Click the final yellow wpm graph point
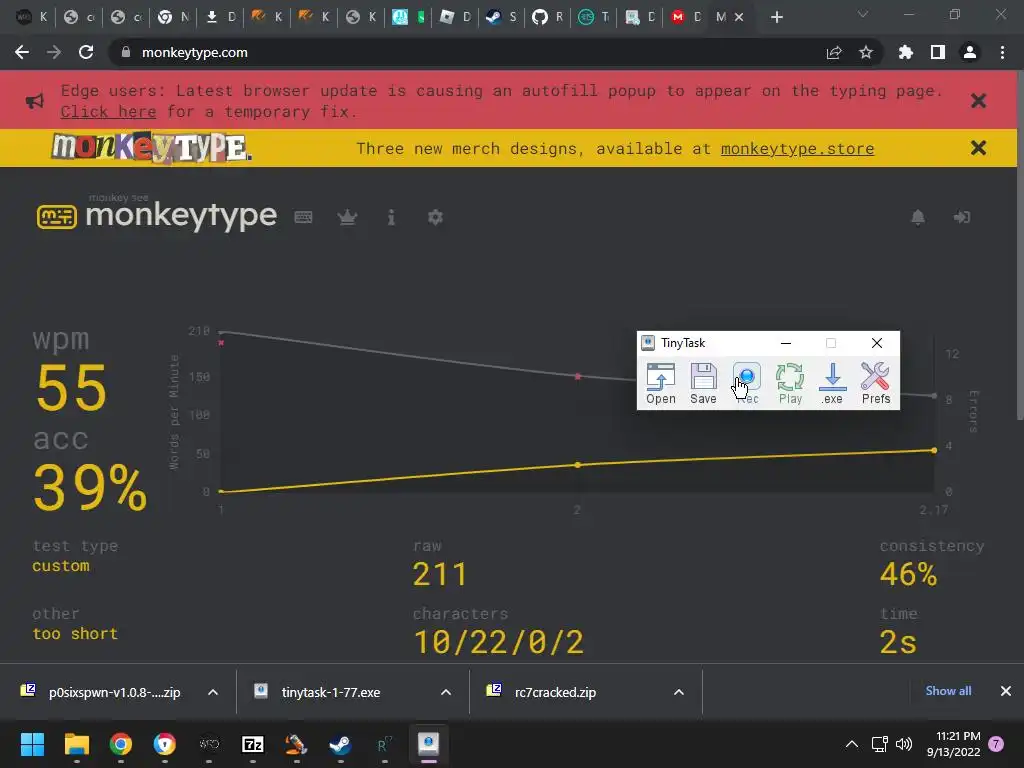The height and width of the screenshot is (768, 1024). click(934, 450)
